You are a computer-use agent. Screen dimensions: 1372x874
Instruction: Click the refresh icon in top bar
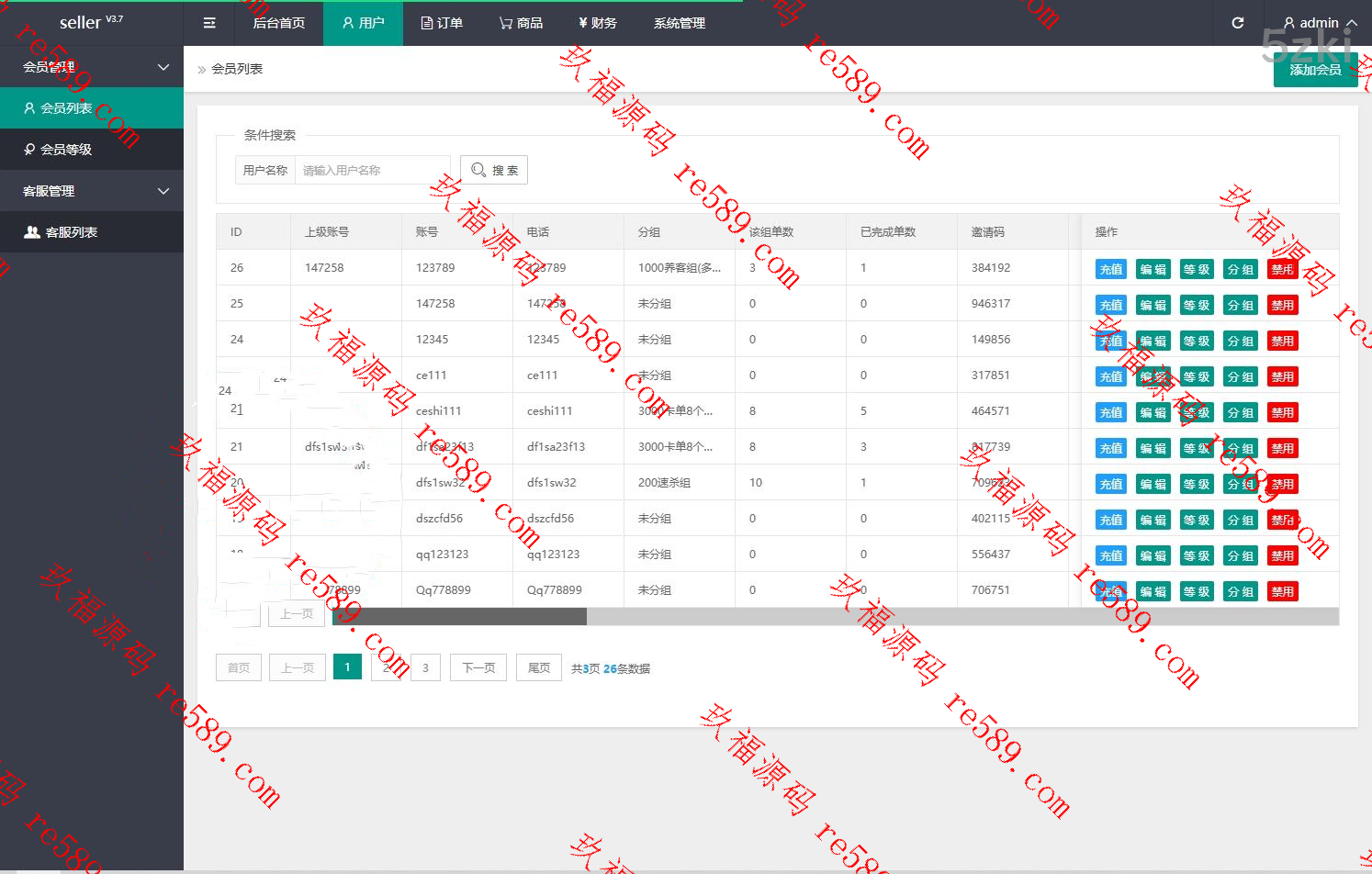click(1237, 23)
